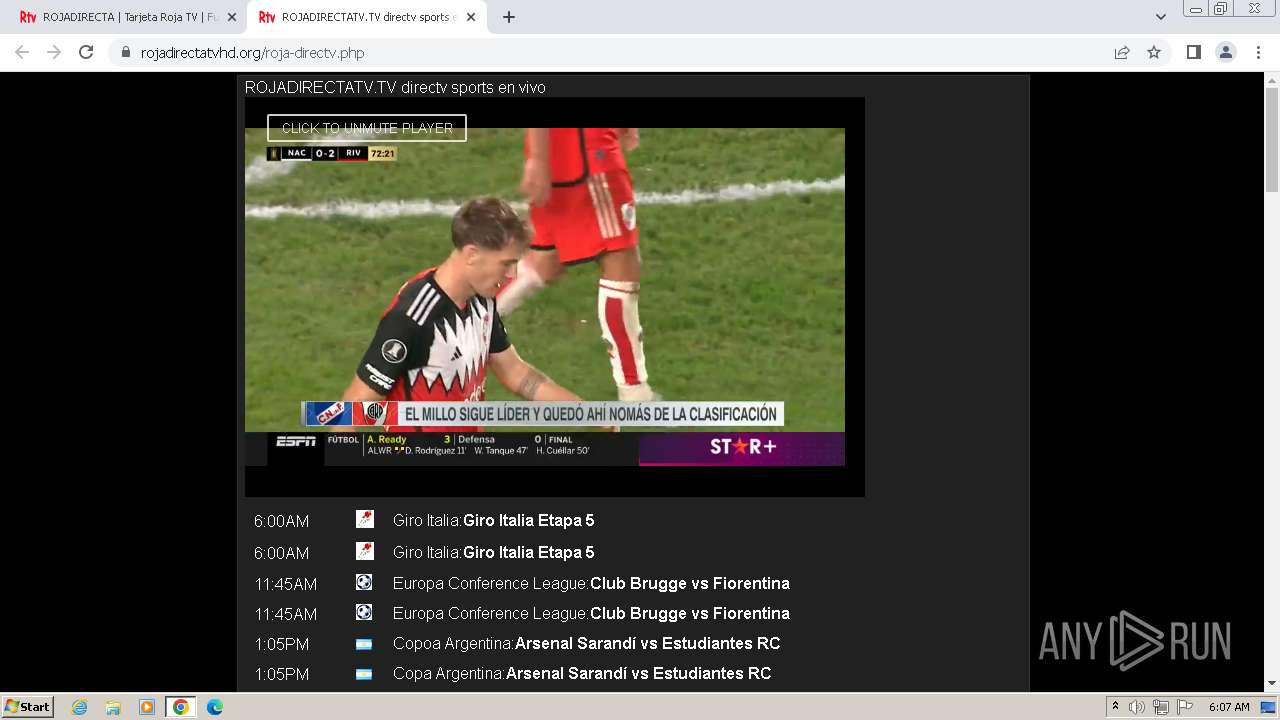
Task: Close the ROJADIRECTATV.TV directv tab
Action: [471, 17]
